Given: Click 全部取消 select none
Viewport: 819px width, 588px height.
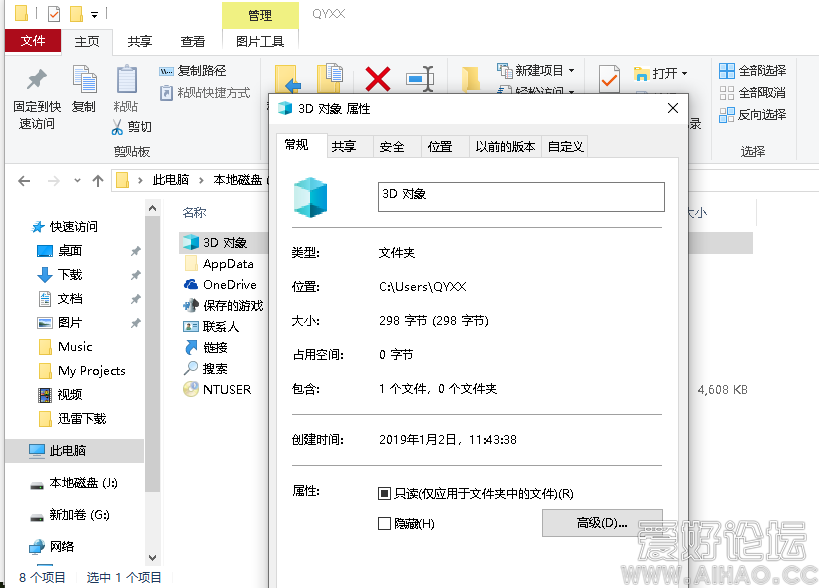Looking at the screenshot, I should [x=753, y=93].
